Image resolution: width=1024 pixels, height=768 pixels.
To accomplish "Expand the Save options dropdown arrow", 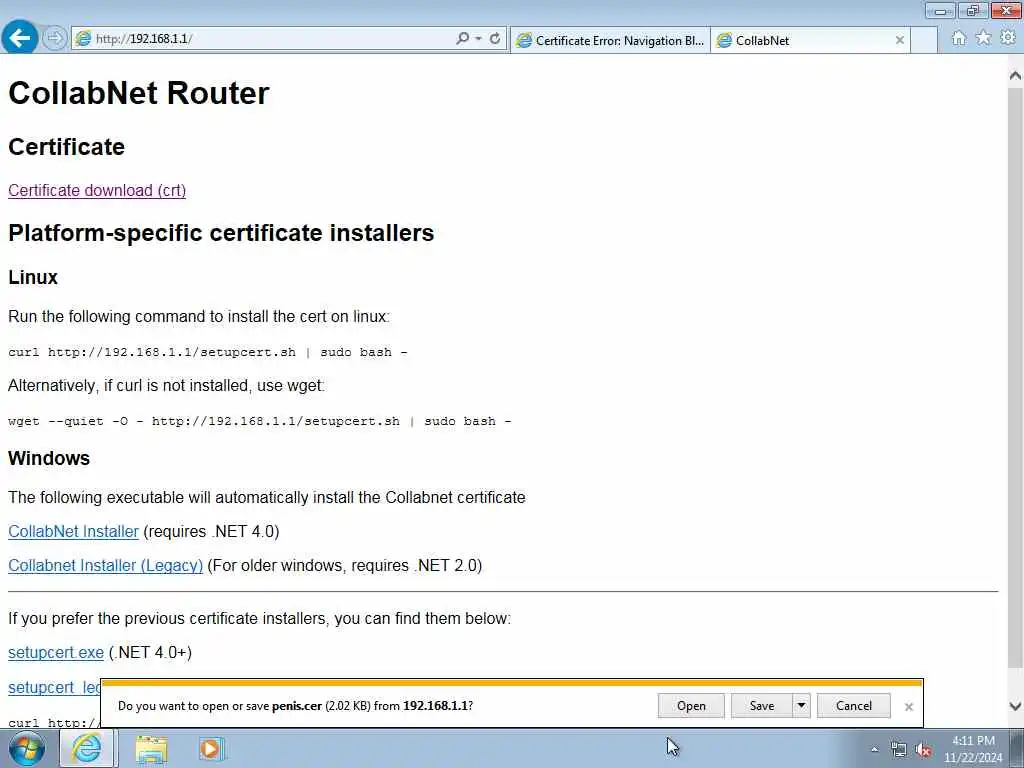I will pyautogui.click(x=801, y=706).
